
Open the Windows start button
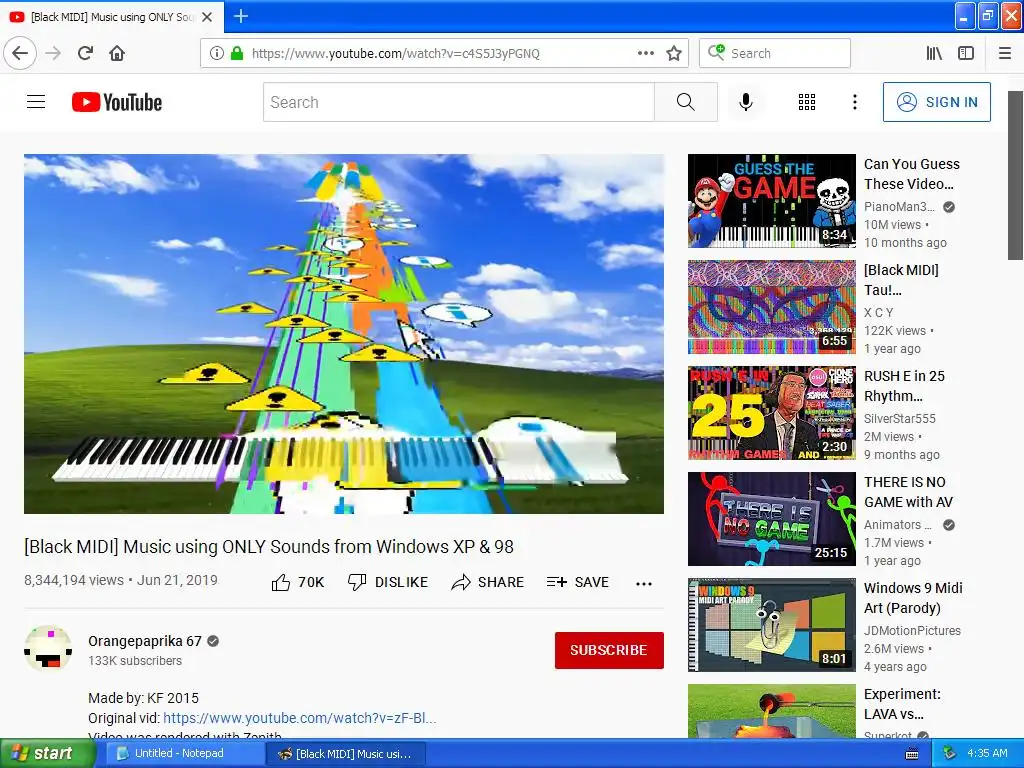(47, 753)
